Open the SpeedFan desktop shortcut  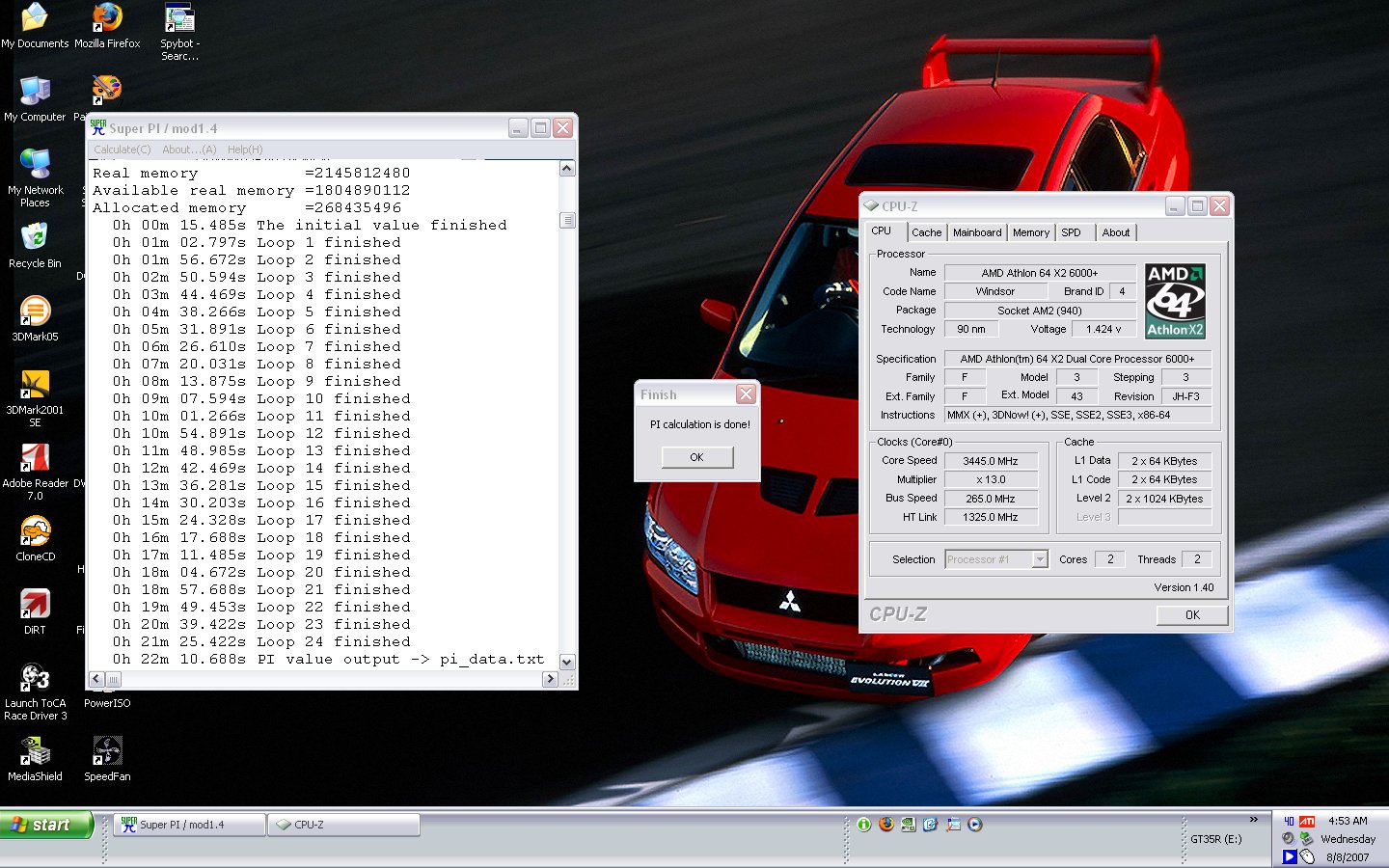coord(107,759)
